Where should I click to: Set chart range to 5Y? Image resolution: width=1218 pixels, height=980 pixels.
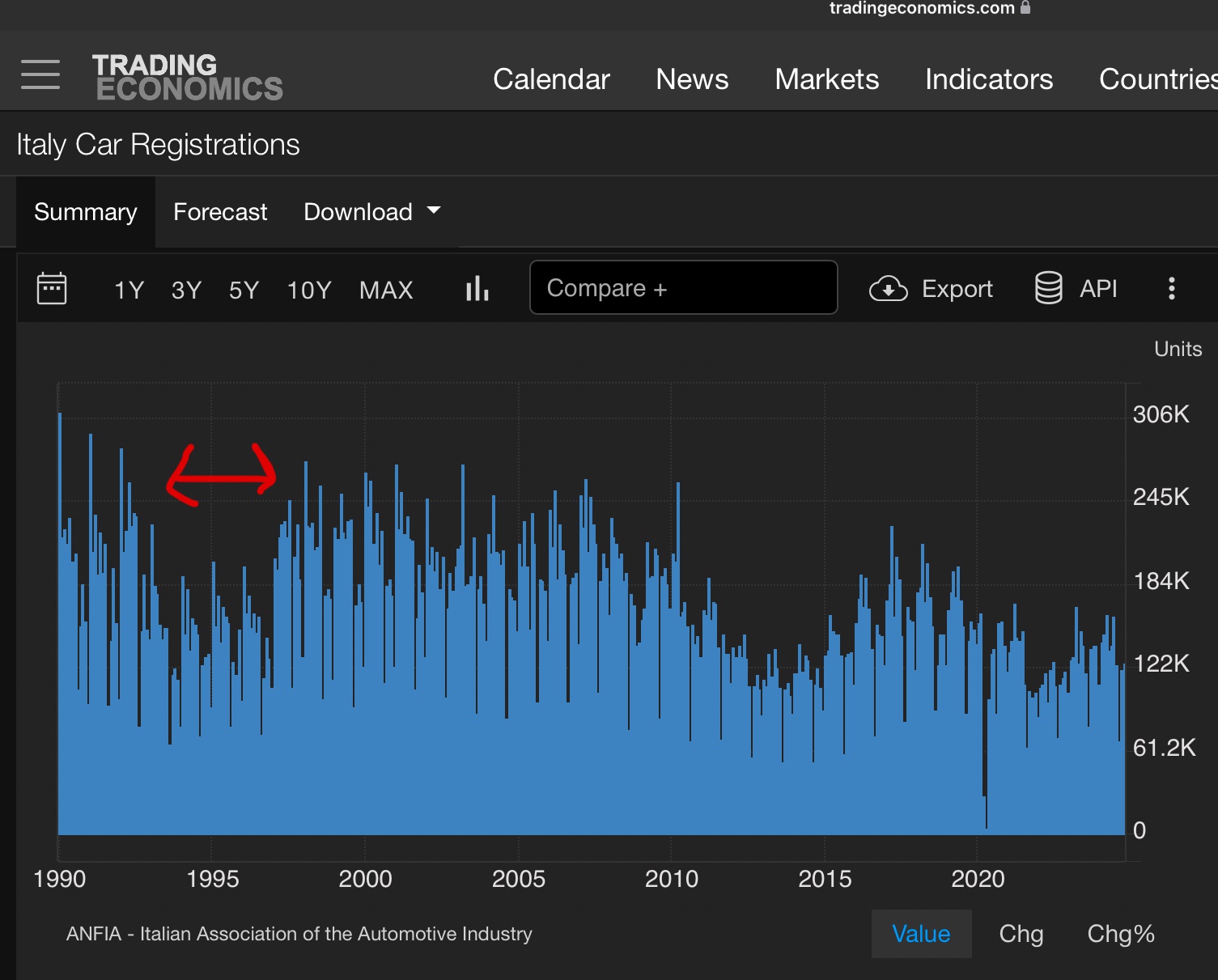244,290
